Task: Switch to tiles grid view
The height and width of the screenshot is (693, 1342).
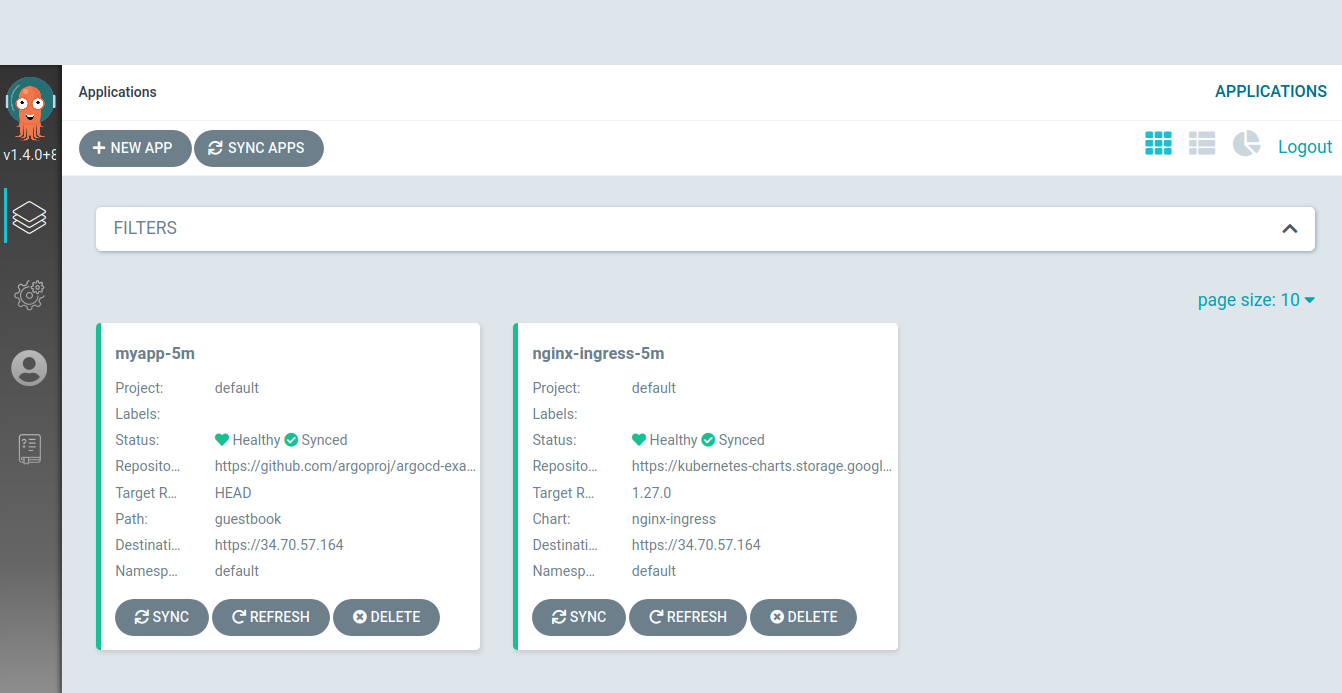Action: [1158, 144]
